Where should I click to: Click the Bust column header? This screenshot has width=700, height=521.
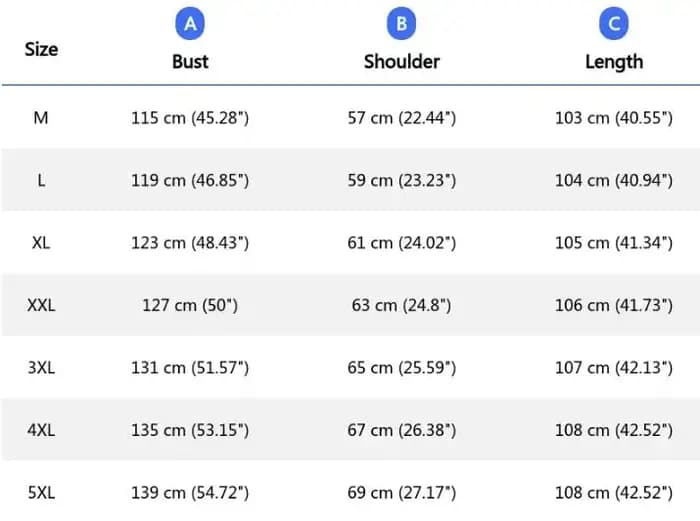(x=190, y=62)
